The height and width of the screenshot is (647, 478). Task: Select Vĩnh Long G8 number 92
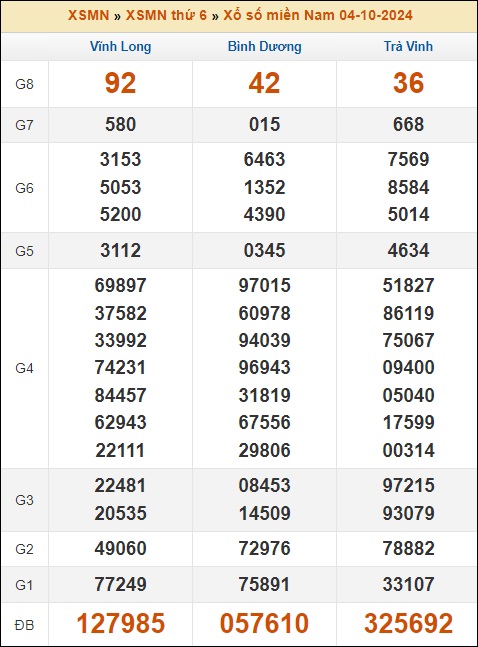click(120, 83)
